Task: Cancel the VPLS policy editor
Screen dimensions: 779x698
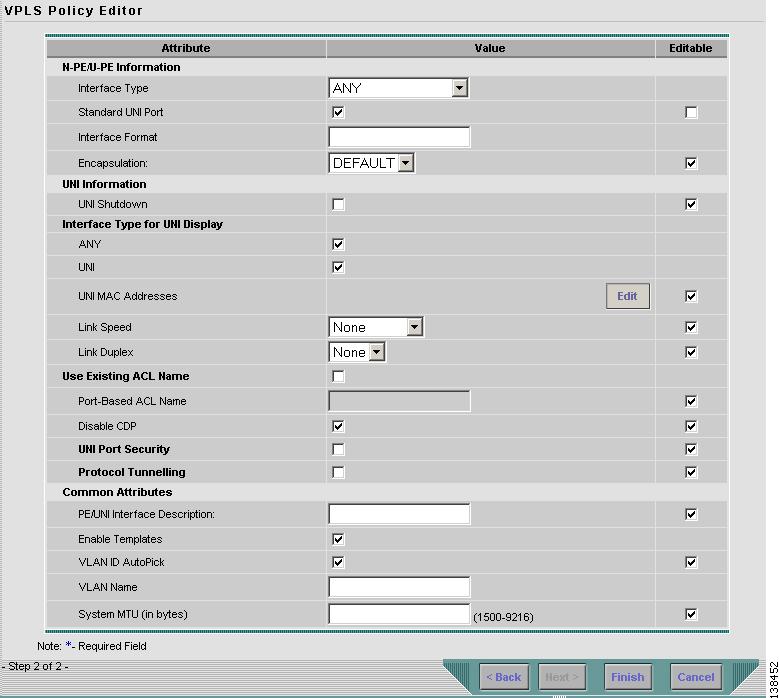Action: click(696, 677)
